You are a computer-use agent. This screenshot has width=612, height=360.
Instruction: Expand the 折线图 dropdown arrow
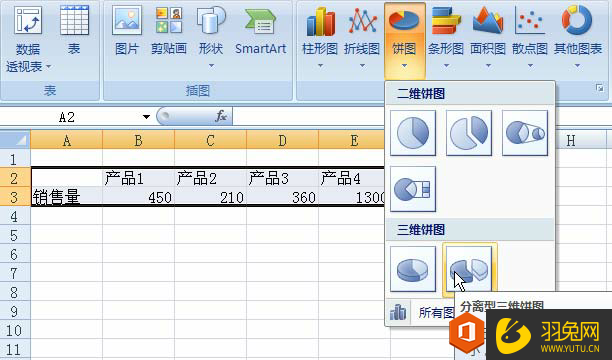point(362,66)
